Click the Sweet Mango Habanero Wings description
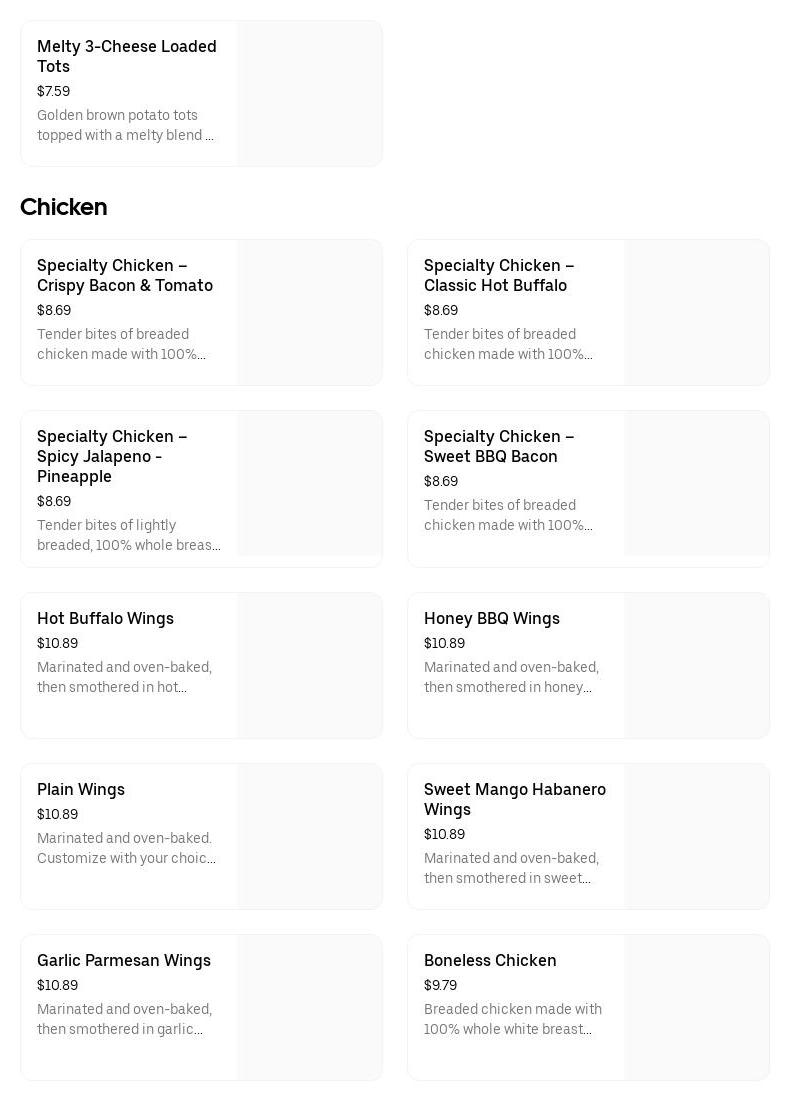The image size is (804, 1104). pos(512,869)
